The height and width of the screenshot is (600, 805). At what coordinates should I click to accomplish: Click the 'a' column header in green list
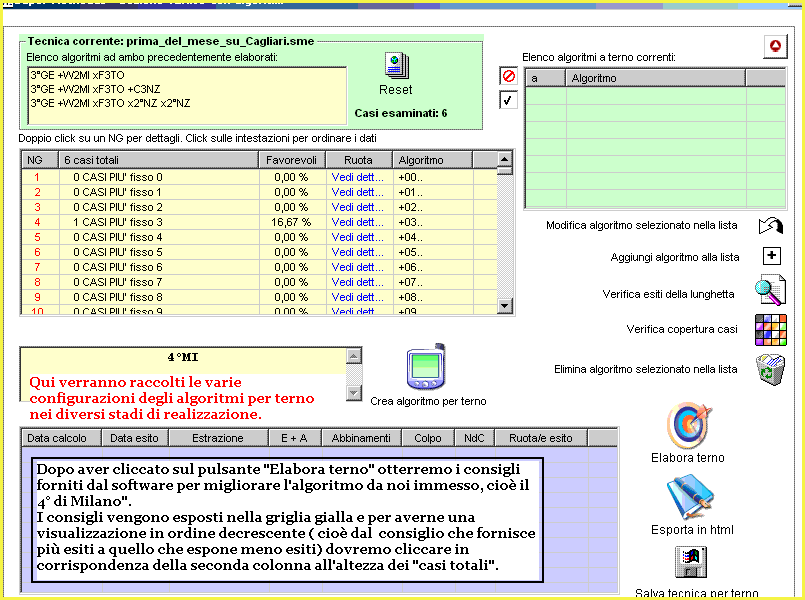point(545,78)
